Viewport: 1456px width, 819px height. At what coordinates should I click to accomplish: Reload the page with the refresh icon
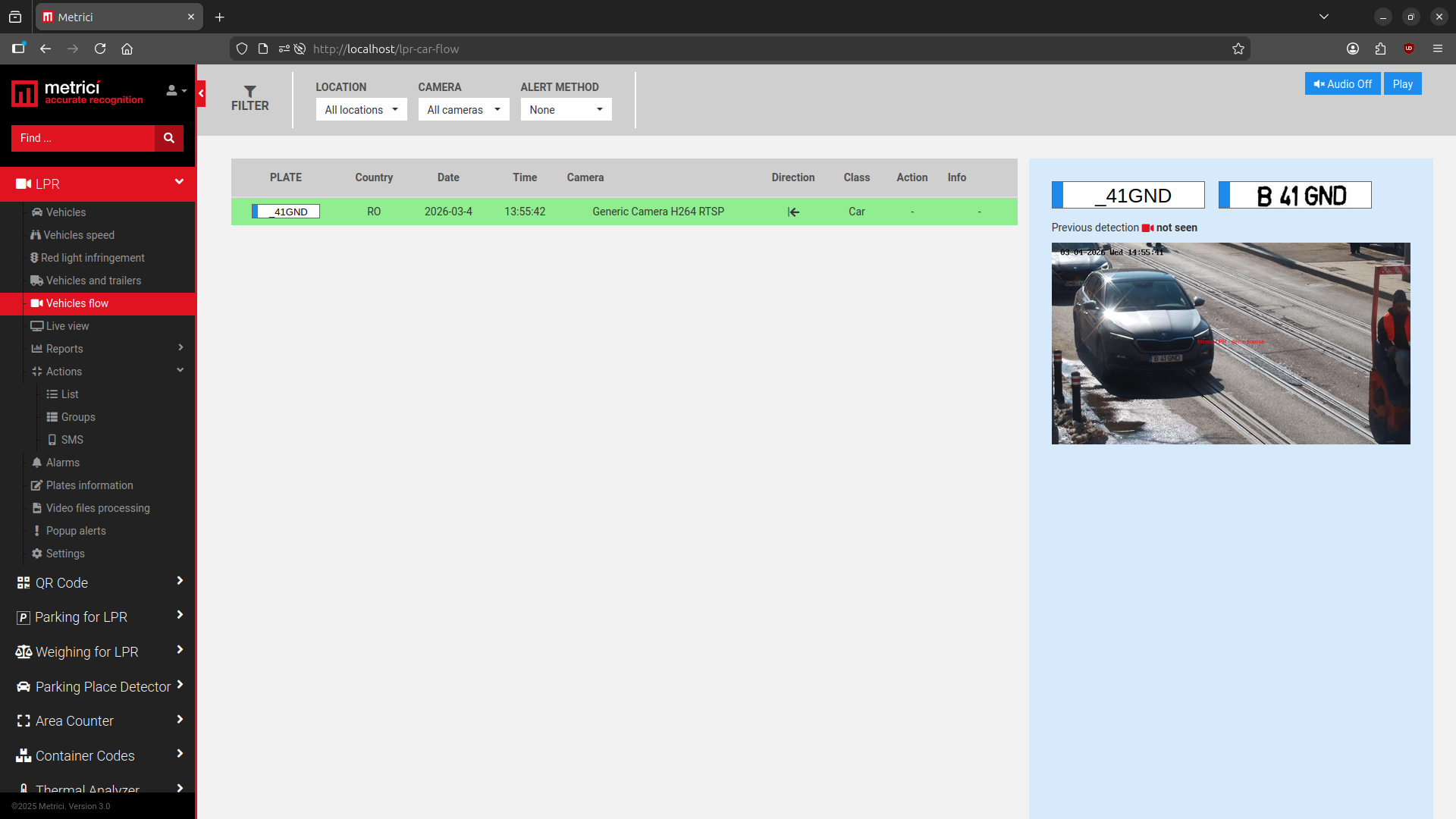[100, 49]
